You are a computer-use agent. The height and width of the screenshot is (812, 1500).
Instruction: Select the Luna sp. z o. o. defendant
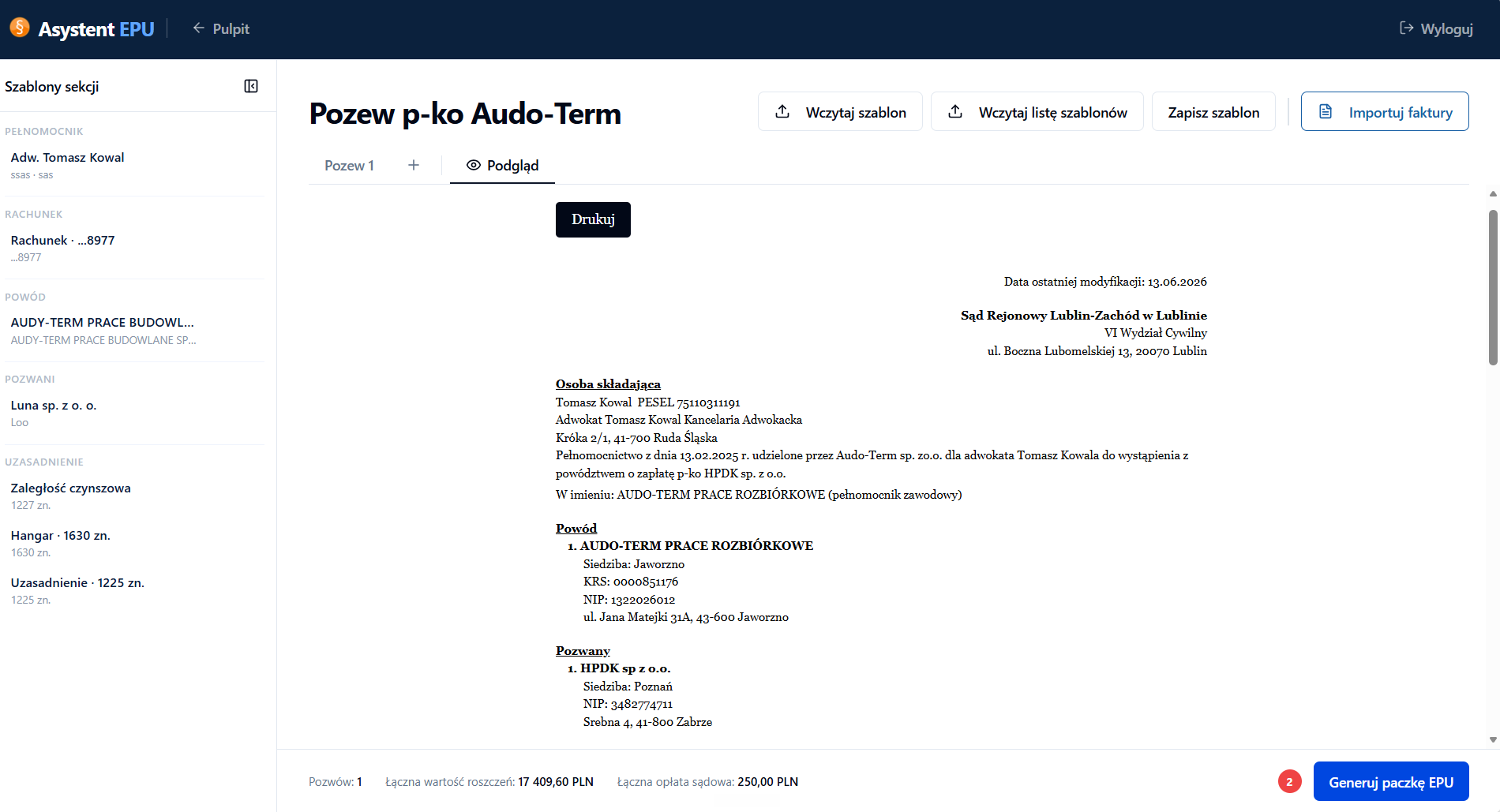click(x=136, y=413)
